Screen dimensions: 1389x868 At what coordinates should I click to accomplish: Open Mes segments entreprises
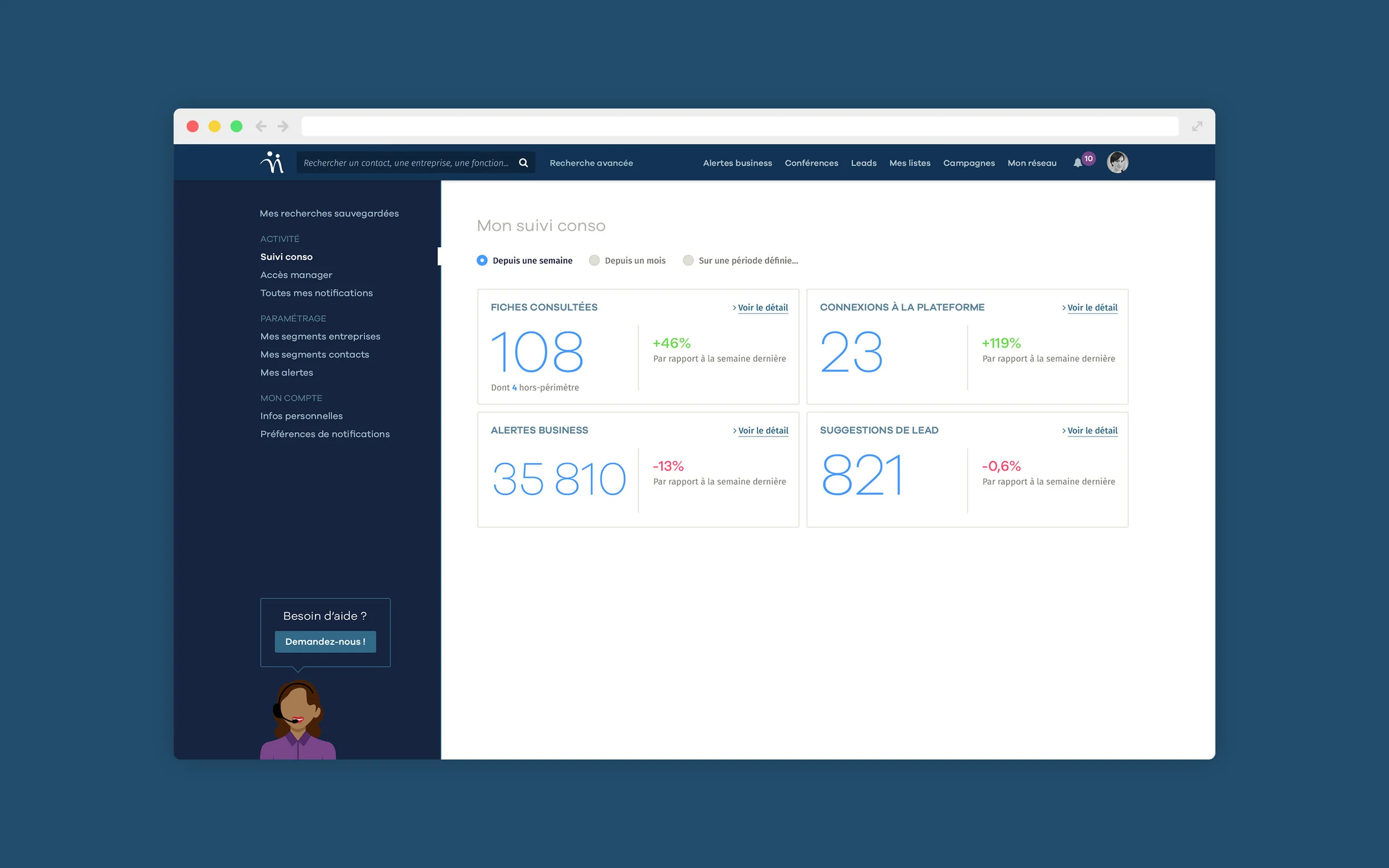320,337
